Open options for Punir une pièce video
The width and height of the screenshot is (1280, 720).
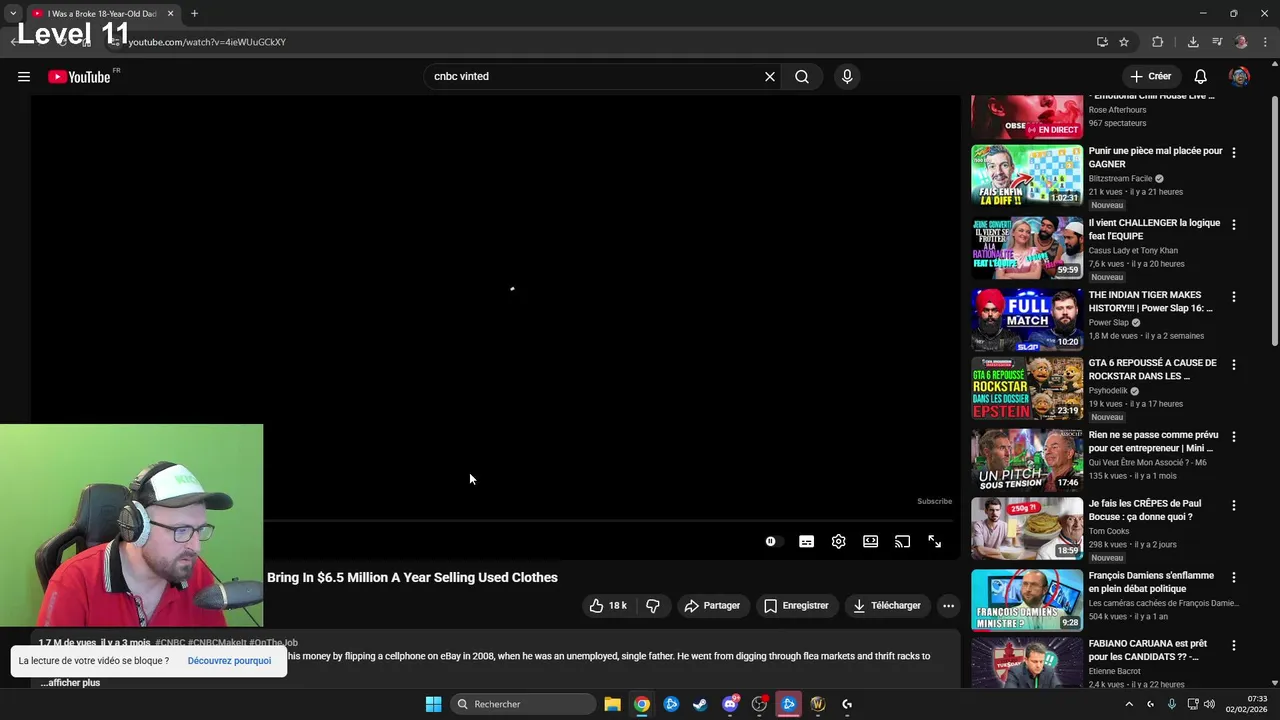coord(1233,152)
